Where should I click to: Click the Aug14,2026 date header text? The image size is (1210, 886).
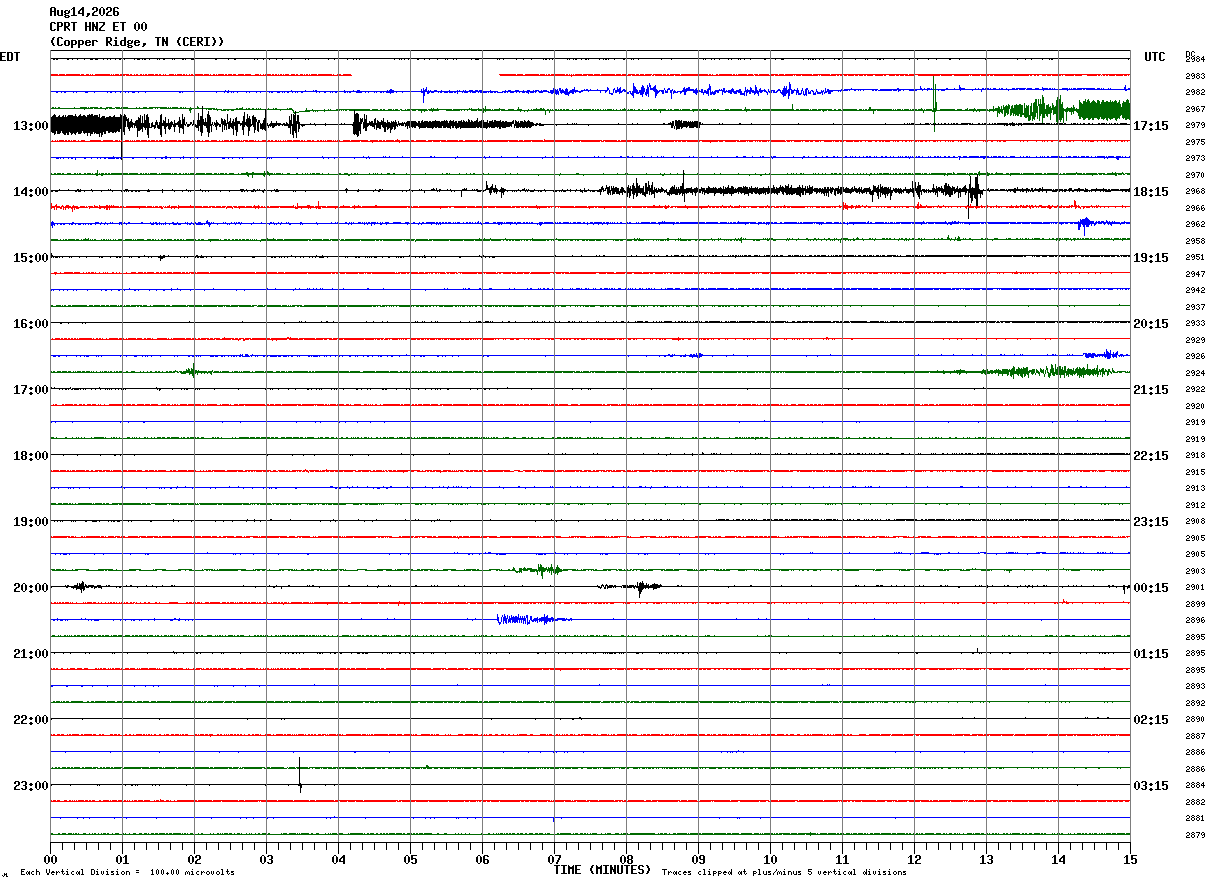[84, 12]
